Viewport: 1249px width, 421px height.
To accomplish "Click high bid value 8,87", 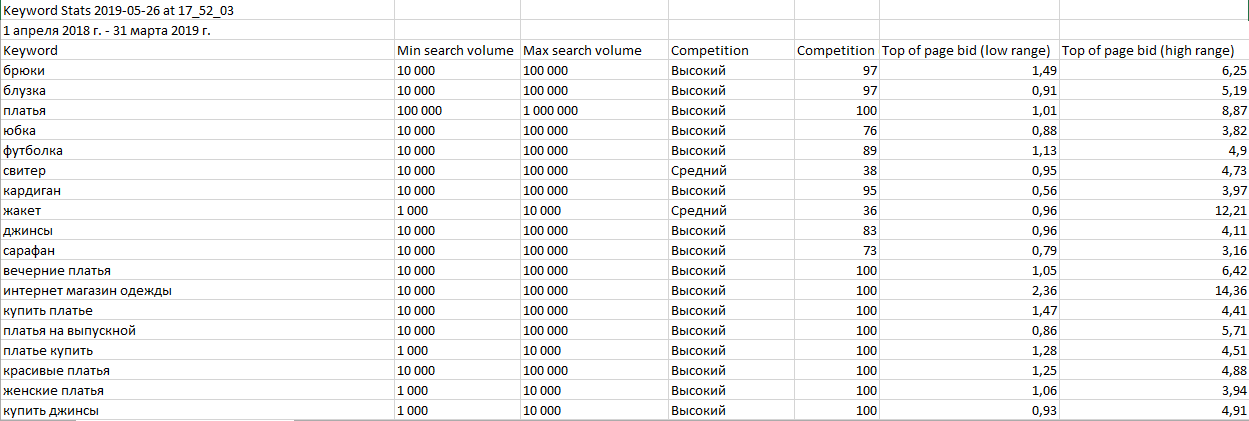I will coord(1154,110).
